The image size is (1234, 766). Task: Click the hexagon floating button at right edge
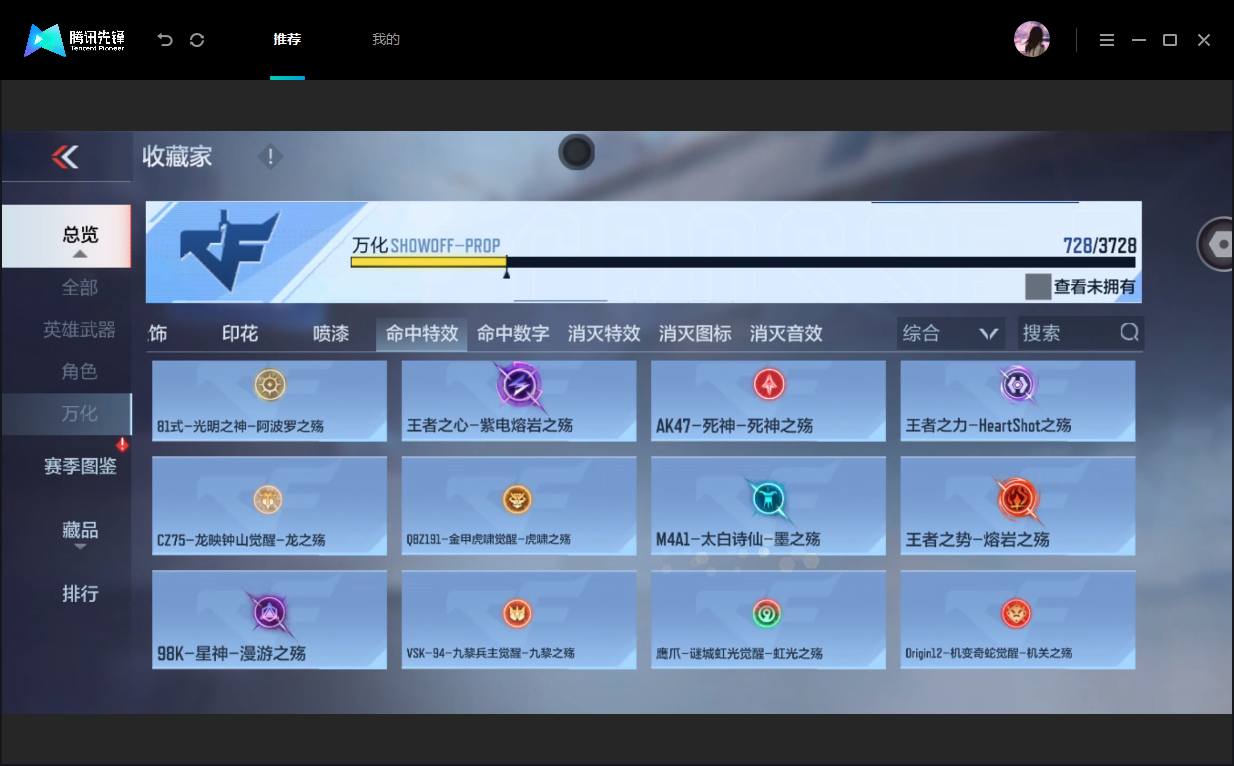tap(1217, 244)
